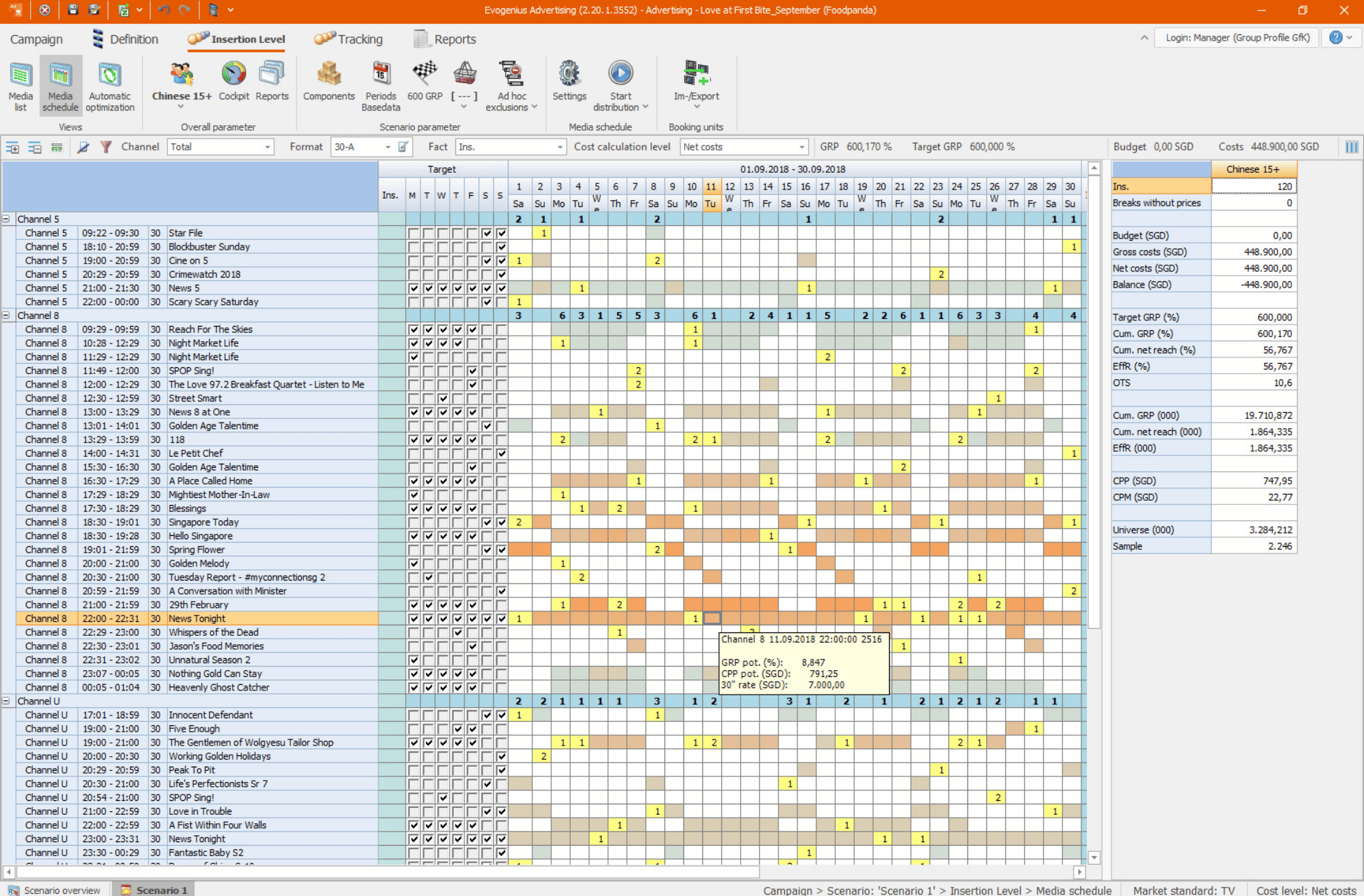
Task: Select the Insertion Level tab
Action: coord(237,39)
